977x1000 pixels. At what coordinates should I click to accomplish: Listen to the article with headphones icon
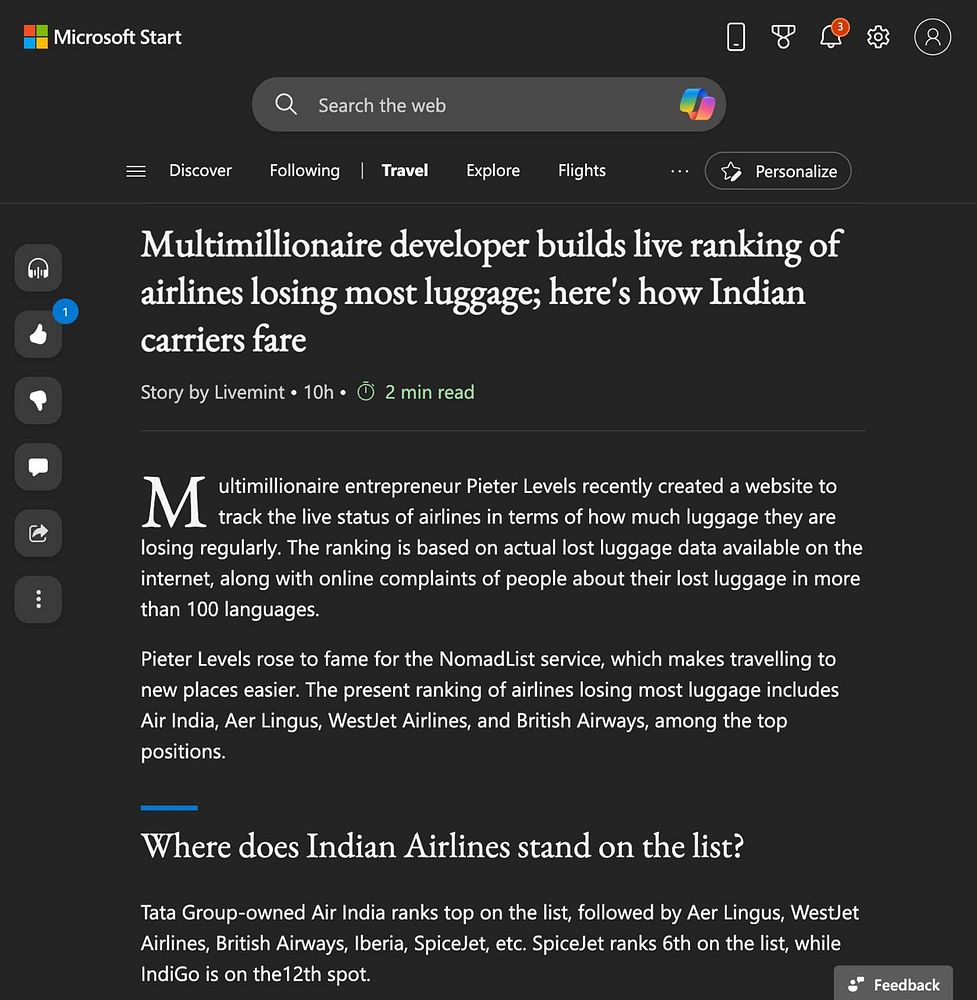click(38, 268)
